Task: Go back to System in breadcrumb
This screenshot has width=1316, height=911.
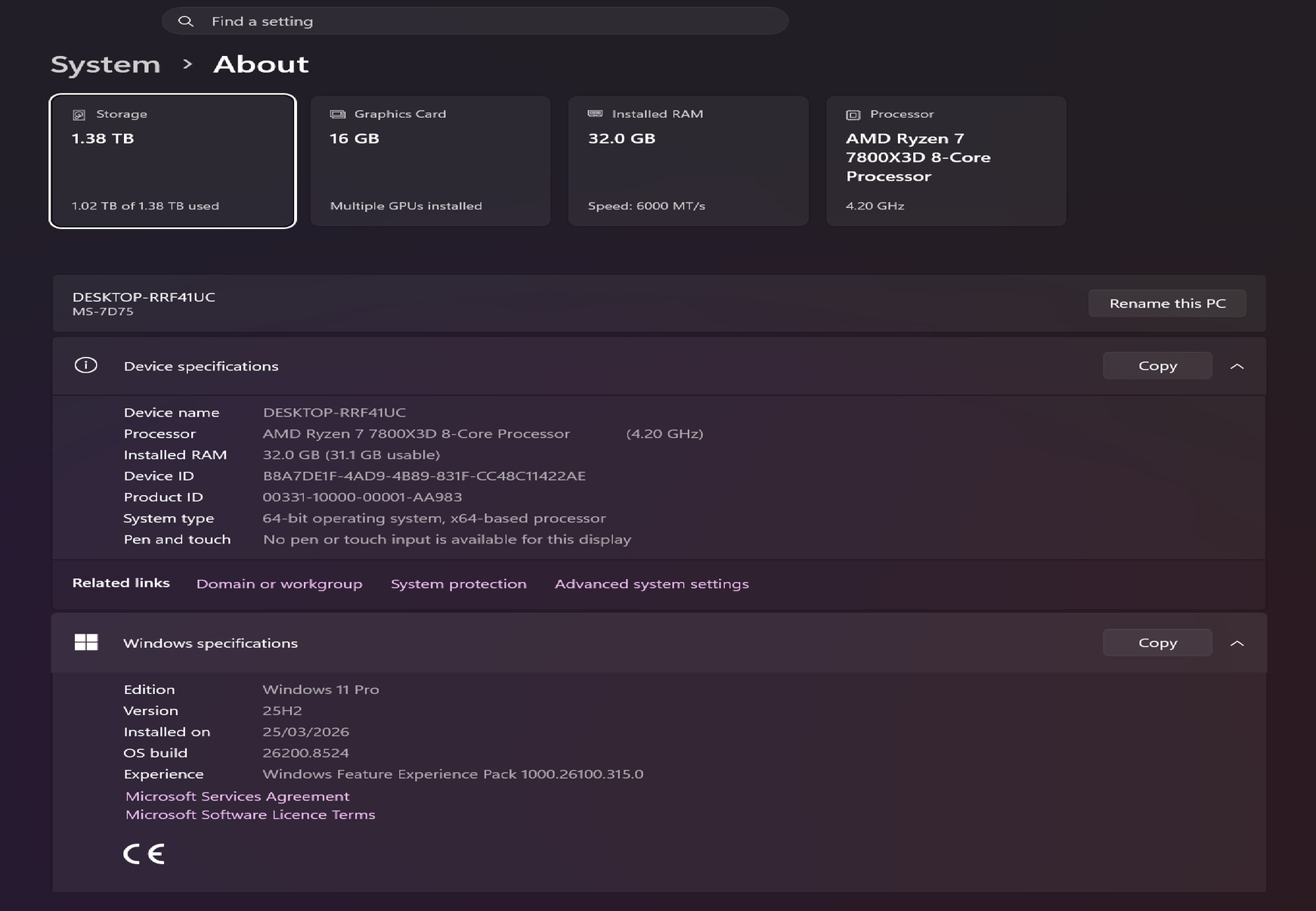Action: pos(105,64)
